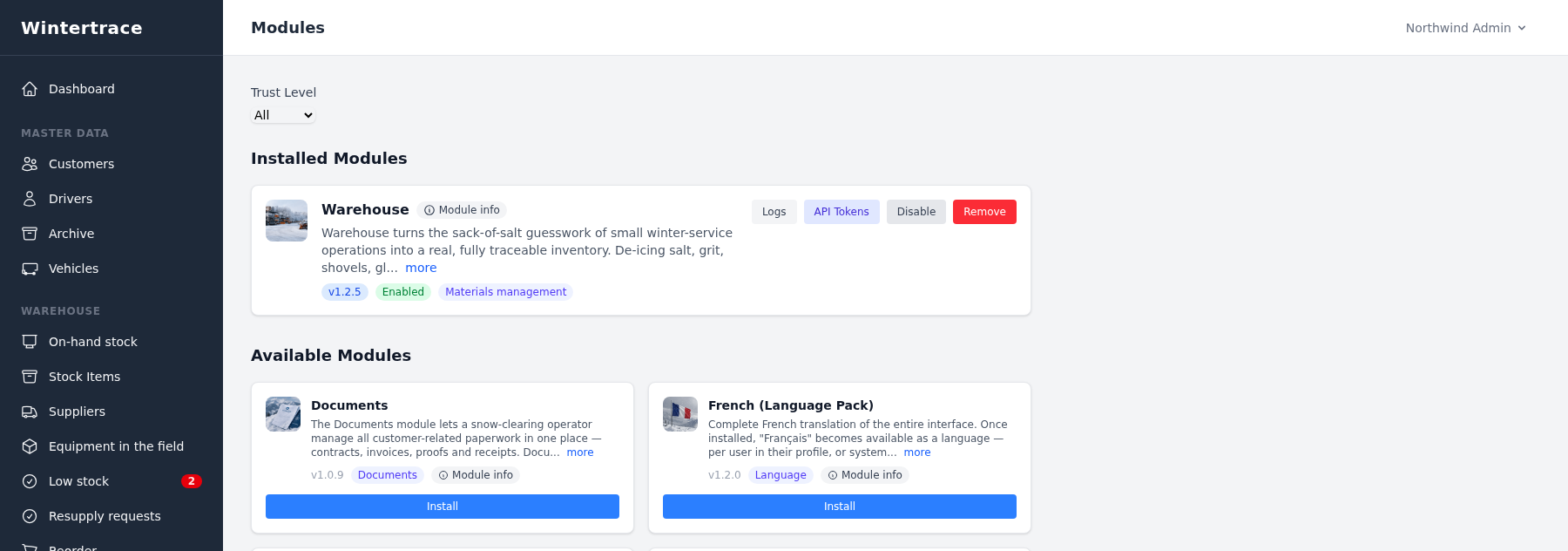Viewport: 1568px width, 551px height.
Task: Click the French (Language Pack) title
Action: pyautogui.click(x=791, y=405)
